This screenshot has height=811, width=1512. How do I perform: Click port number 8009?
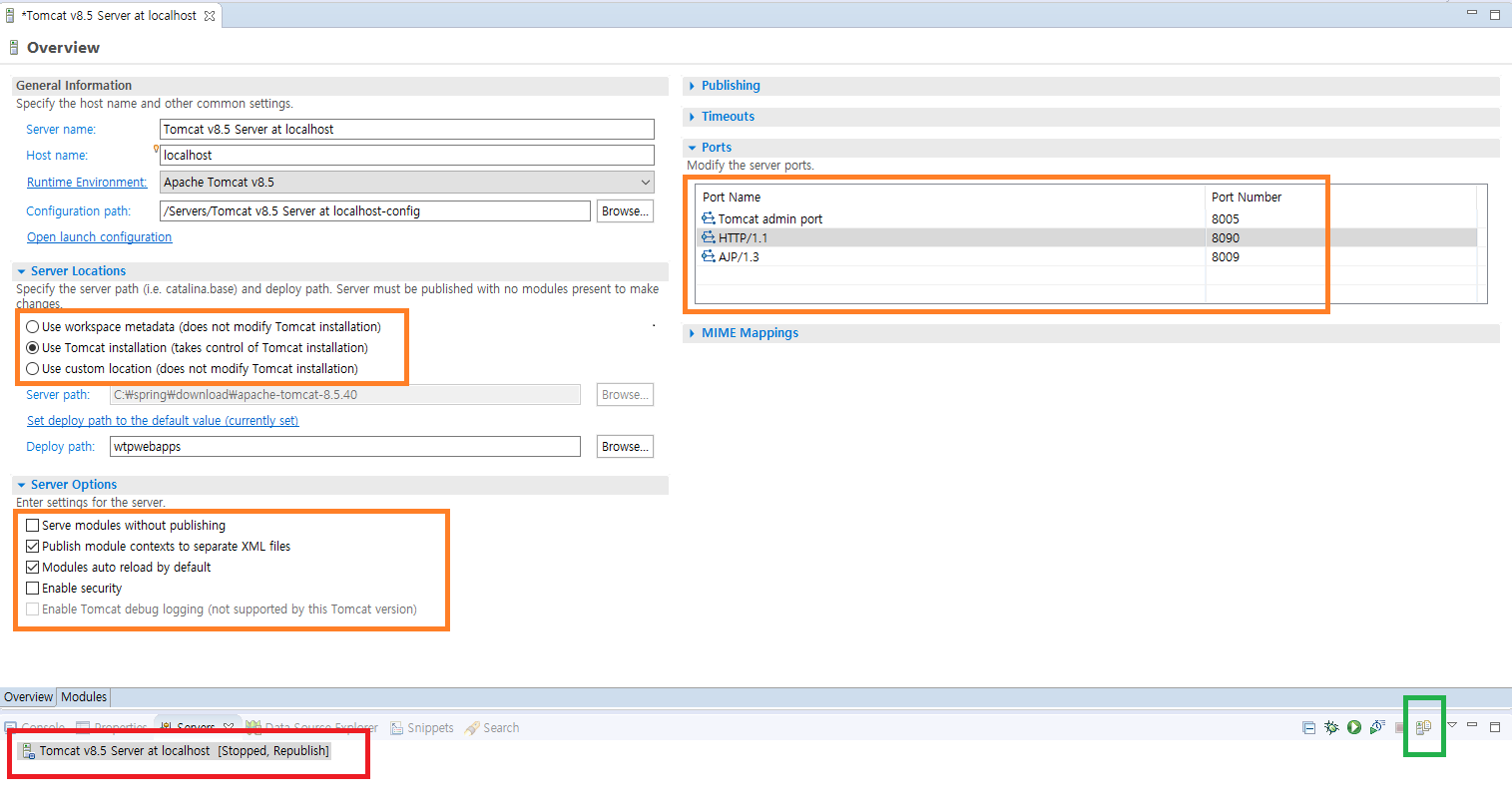click(1226, 257)
